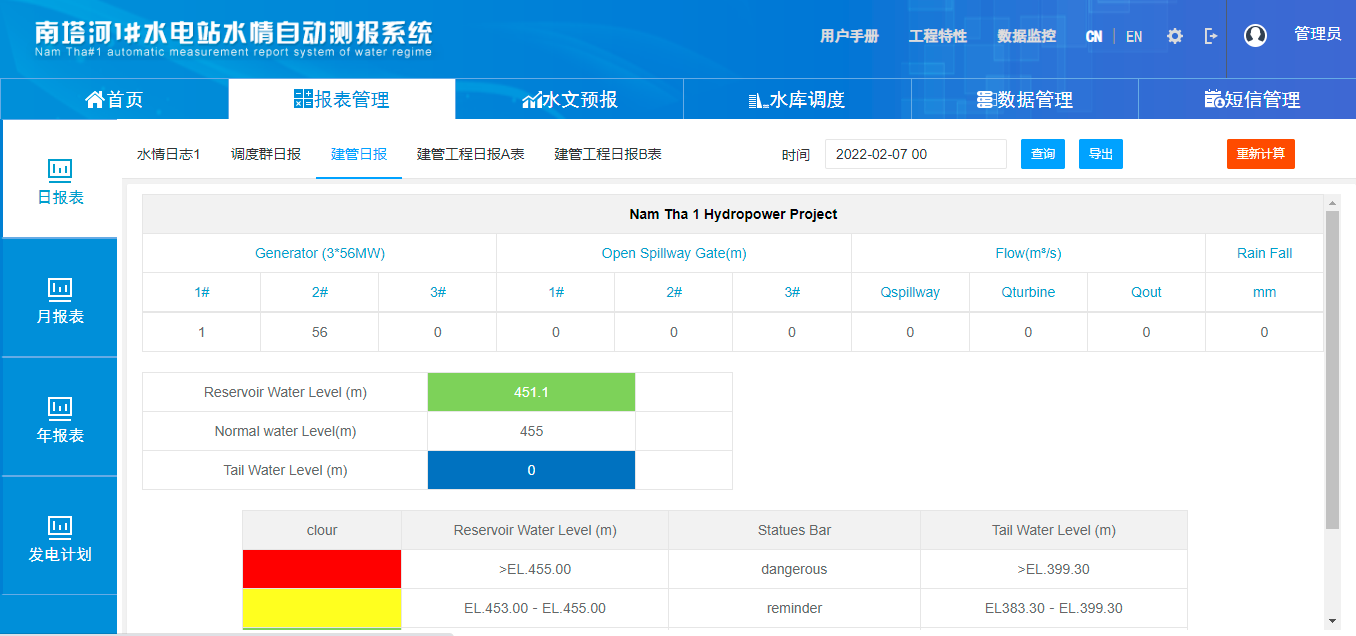The image size is (1356, 636).
Task: Click the Statues Bar column header
Action: pyautogui.click(x=795, y=530)
